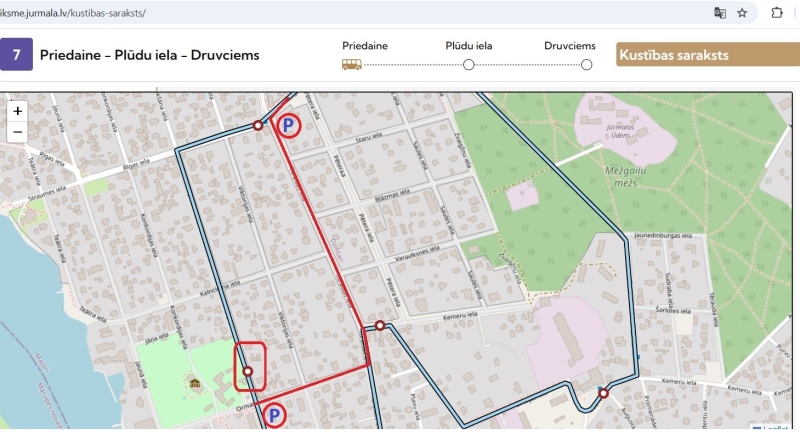Click the bus stop marker near Rīgas iela top
Screen dimensions: 800x434
[258, 125]
